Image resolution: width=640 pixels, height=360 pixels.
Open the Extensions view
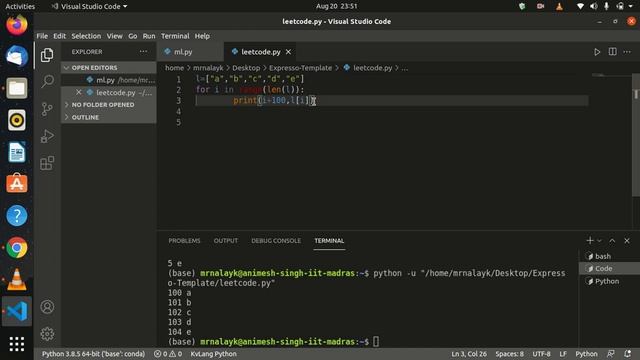point(47,163)
